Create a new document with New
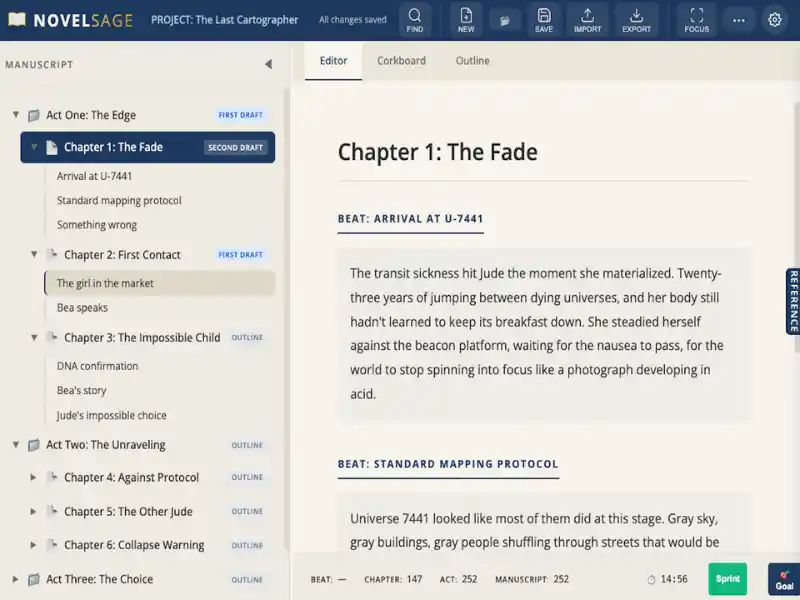This screenshot has height=600, width=800. 466,19
